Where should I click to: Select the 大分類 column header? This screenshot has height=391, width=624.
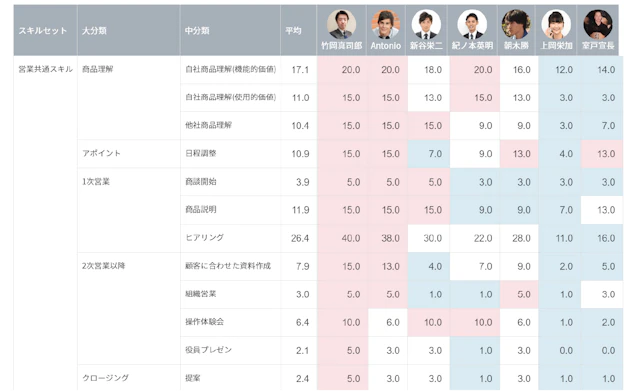click(94, 31)
